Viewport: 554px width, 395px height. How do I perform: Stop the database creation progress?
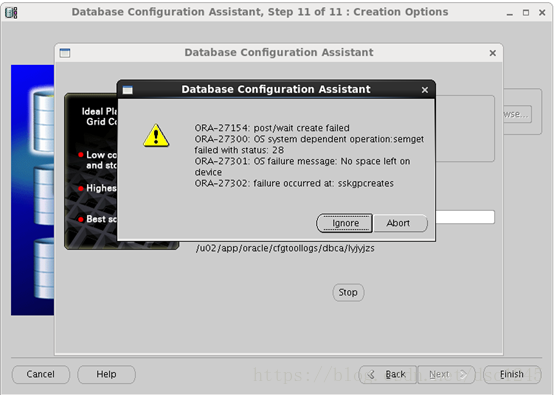(x=348, y=292)
